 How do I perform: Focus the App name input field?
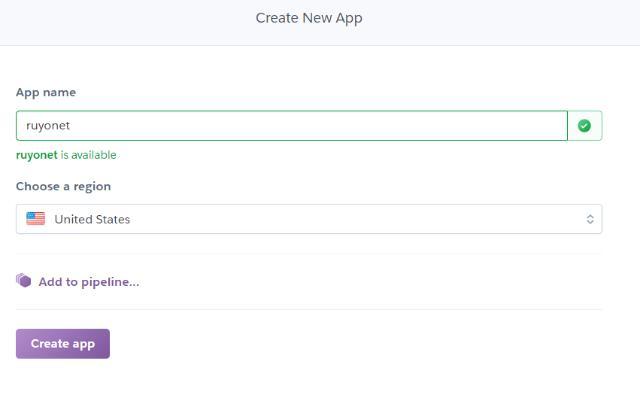click(292, 126)
